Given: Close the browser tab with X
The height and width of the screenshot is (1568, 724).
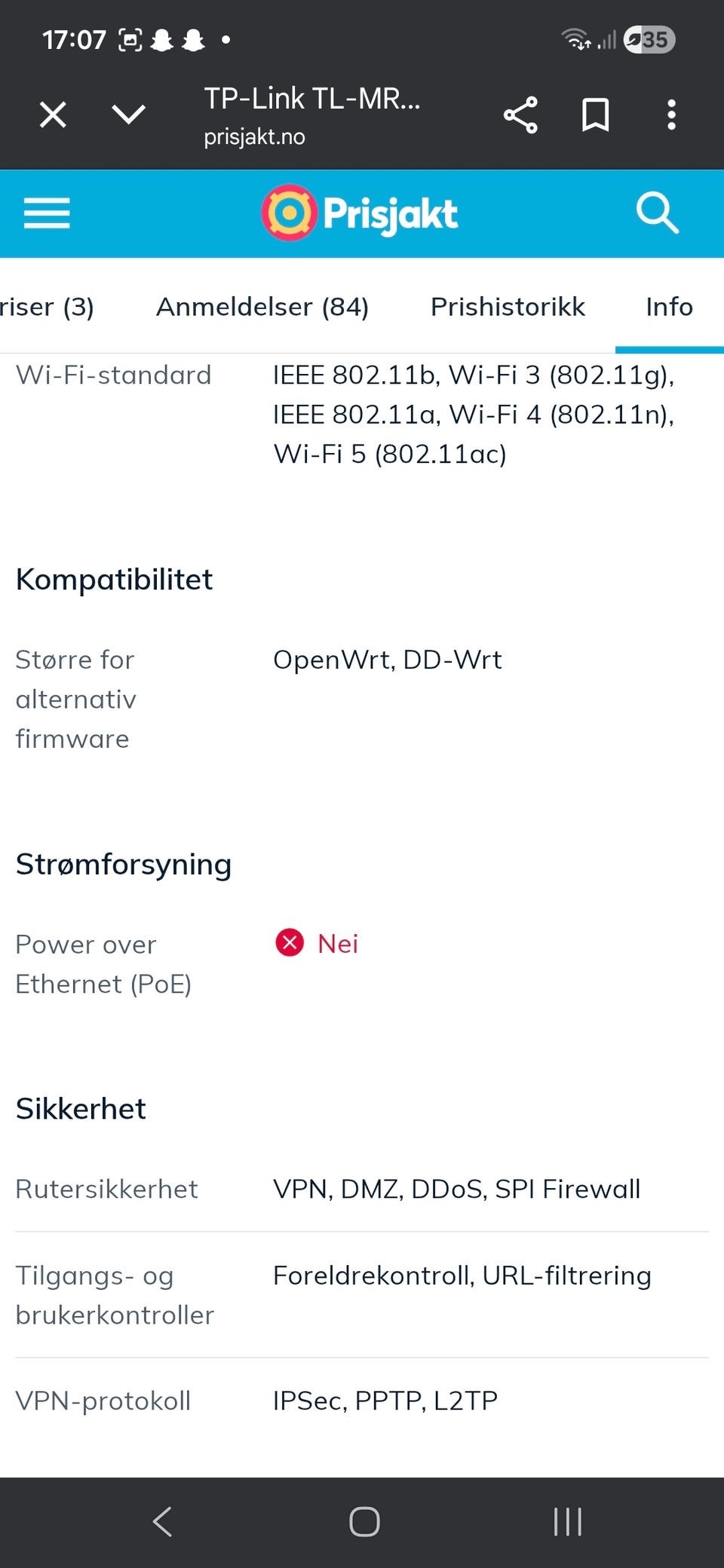Looking at the screenshot, I should 53,115.
